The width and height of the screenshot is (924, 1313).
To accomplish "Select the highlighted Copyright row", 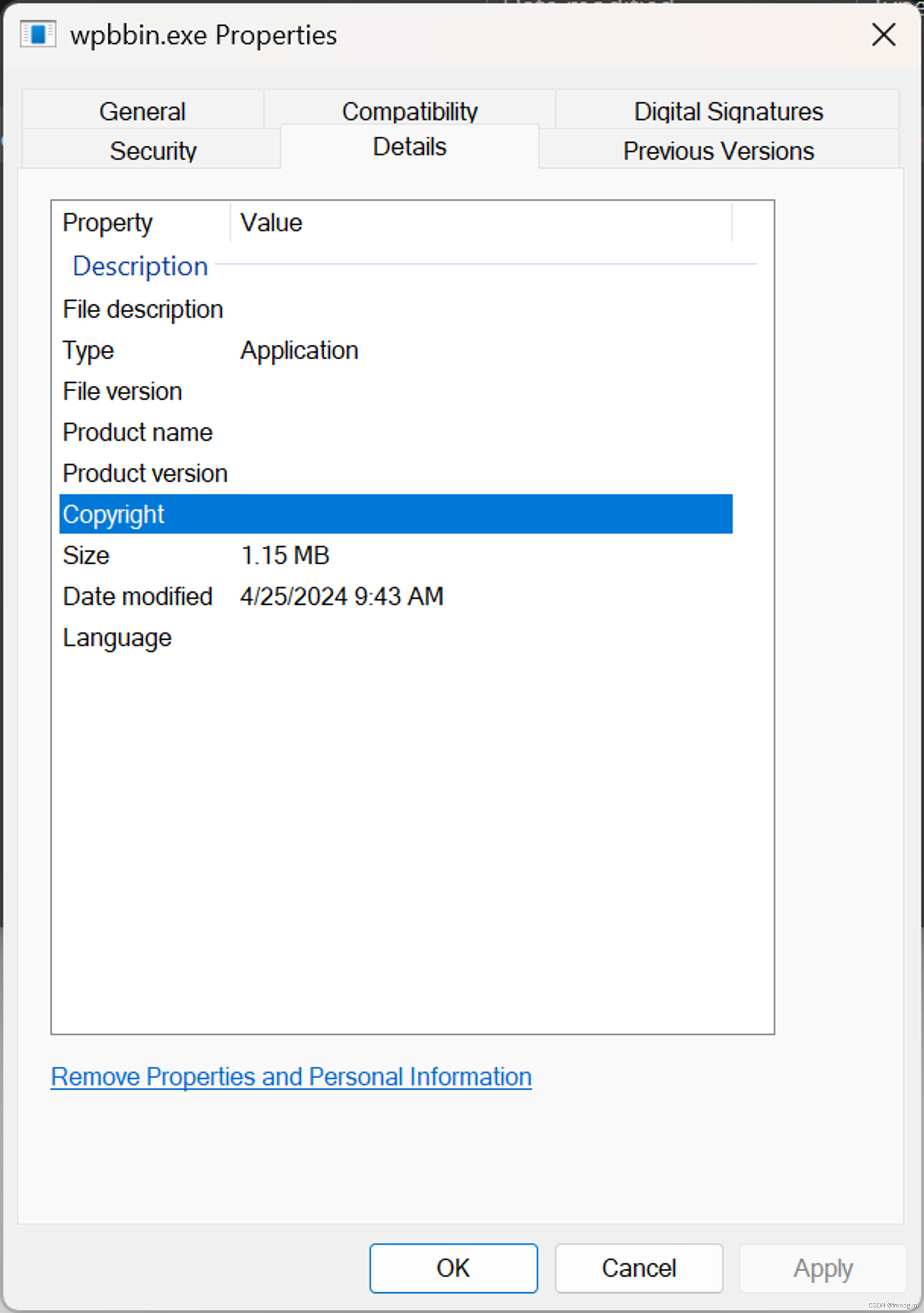I will coord(395,514).
